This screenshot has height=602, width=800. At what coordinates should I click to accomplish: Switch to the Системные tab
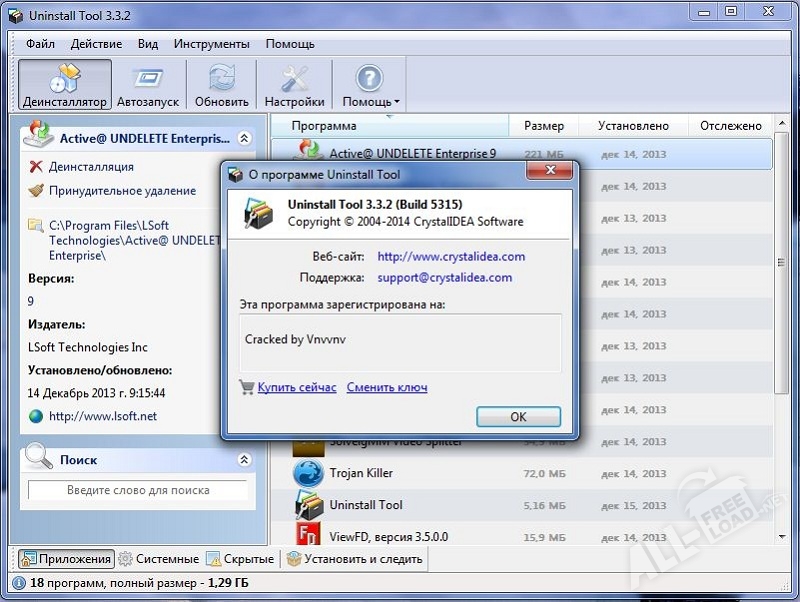tap(158, 559)
